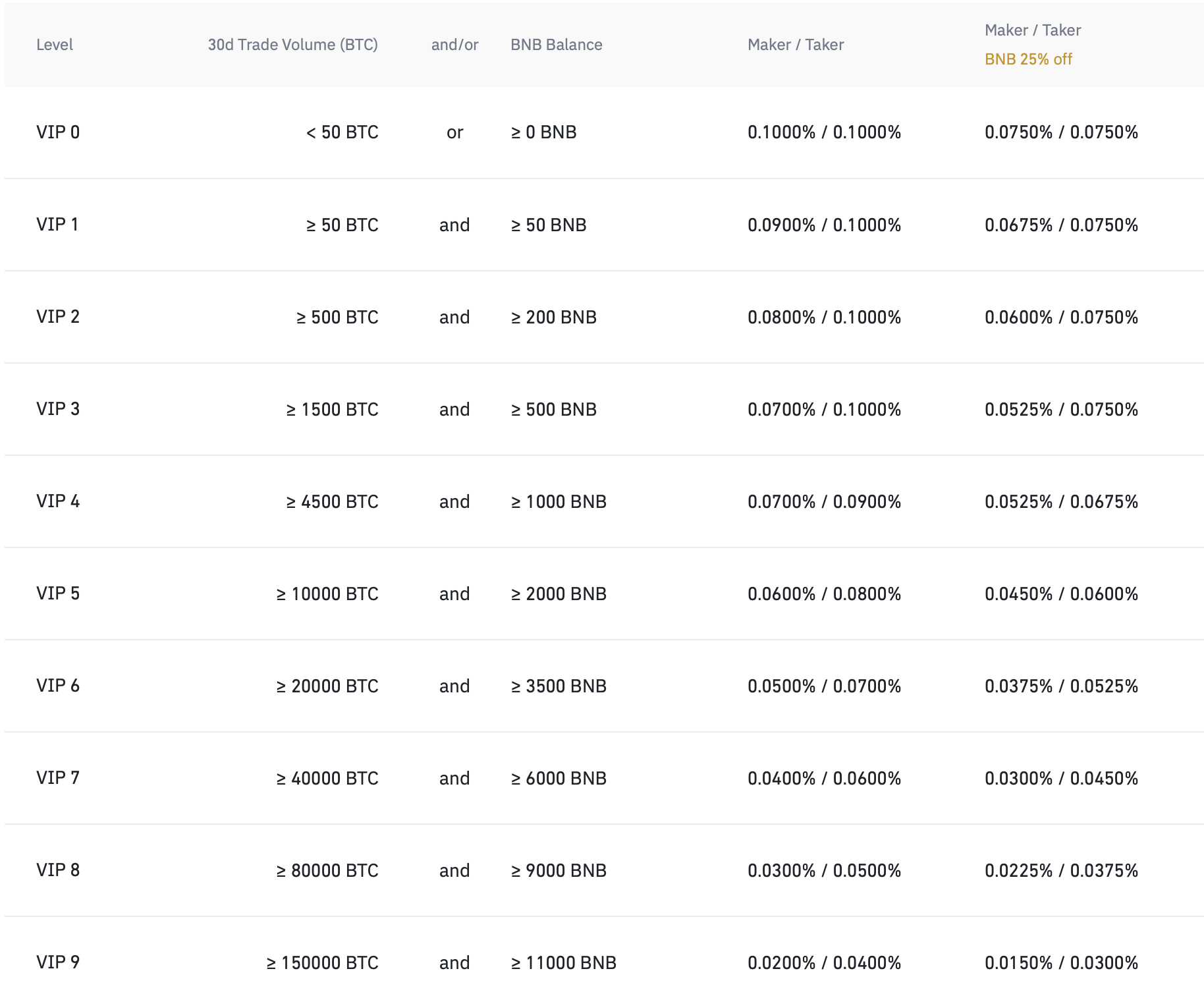Click the 'and' cell in VIP 1 row

454,225
